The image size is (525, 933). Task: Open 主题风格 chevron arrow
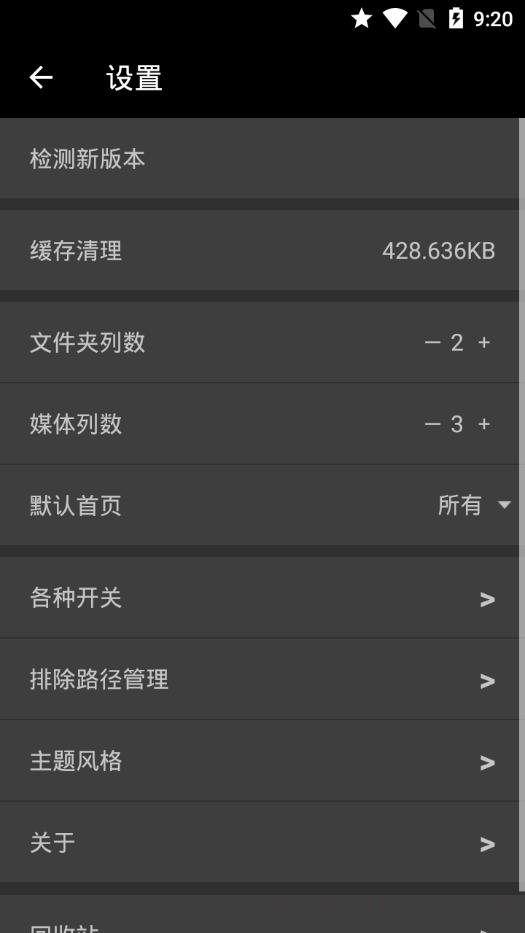(x=488, y=762)
